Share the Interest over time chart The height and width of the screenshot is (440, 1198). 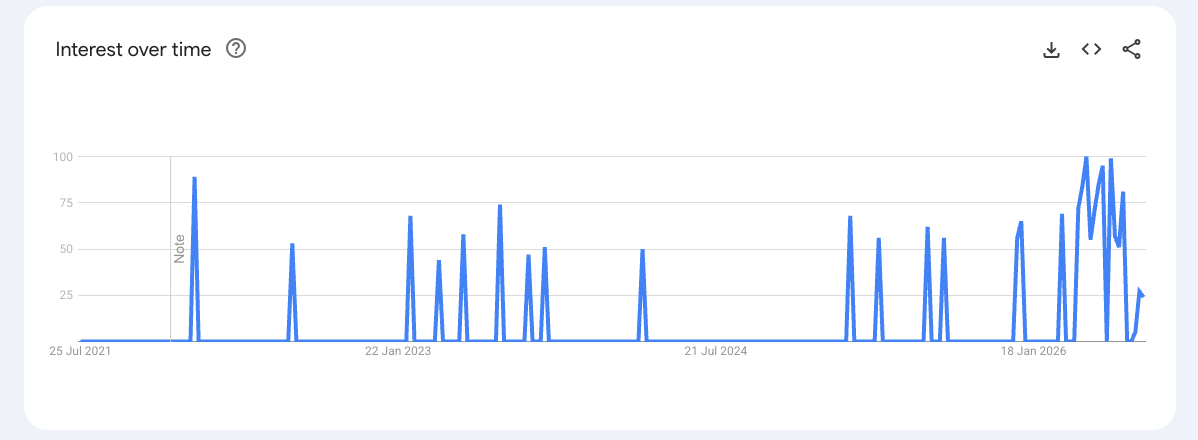pos(1132,50)
